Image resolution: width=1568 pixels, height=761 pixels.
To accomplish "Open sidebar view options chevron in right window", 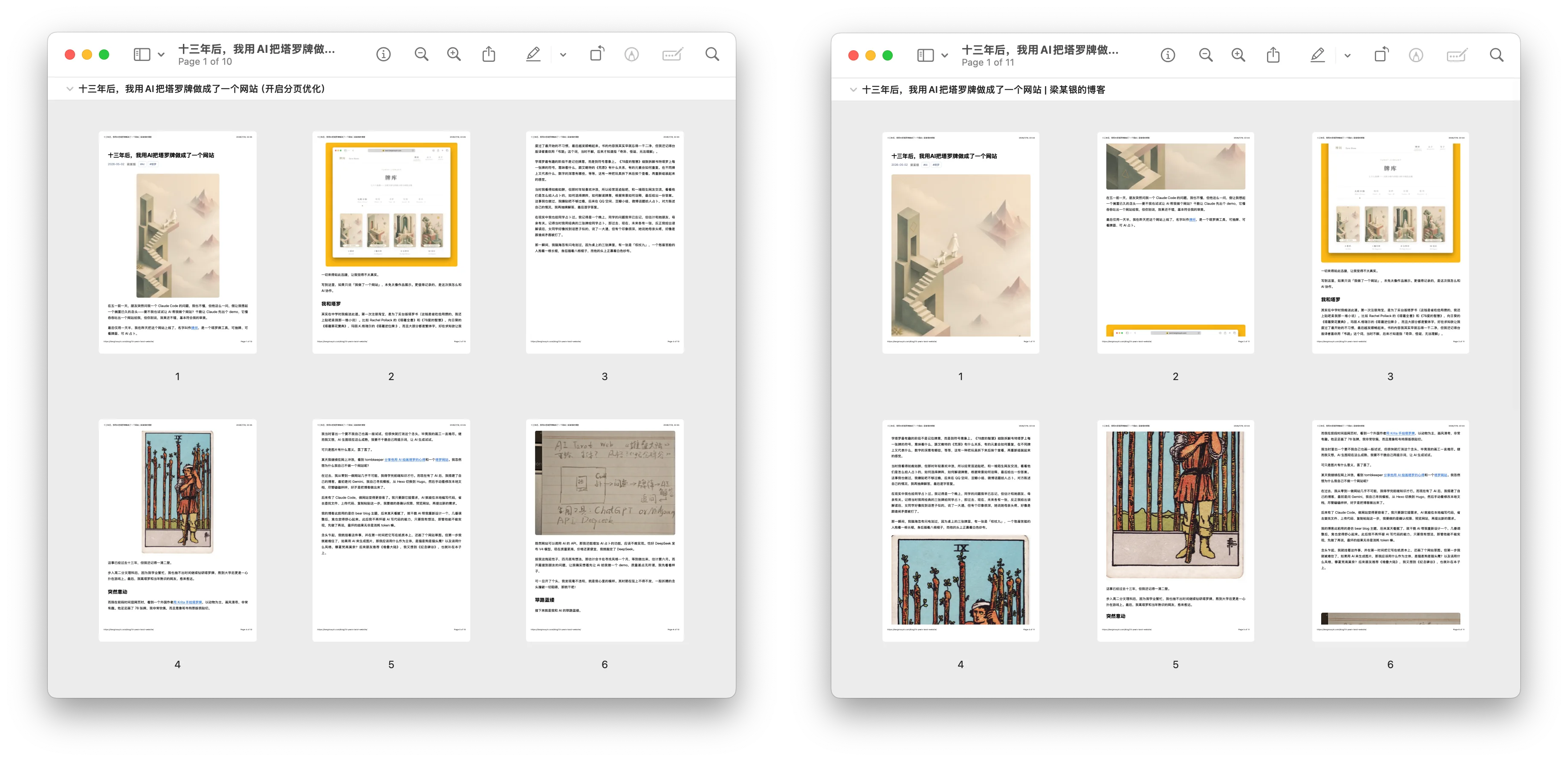I will (945, 55).
